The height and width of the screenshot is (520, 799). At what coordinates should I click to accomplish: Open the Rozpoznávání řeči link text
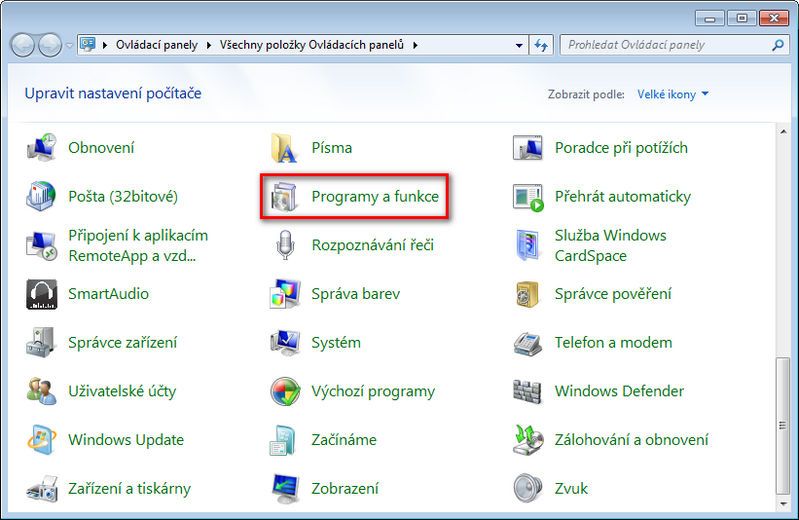click(372, 245)
